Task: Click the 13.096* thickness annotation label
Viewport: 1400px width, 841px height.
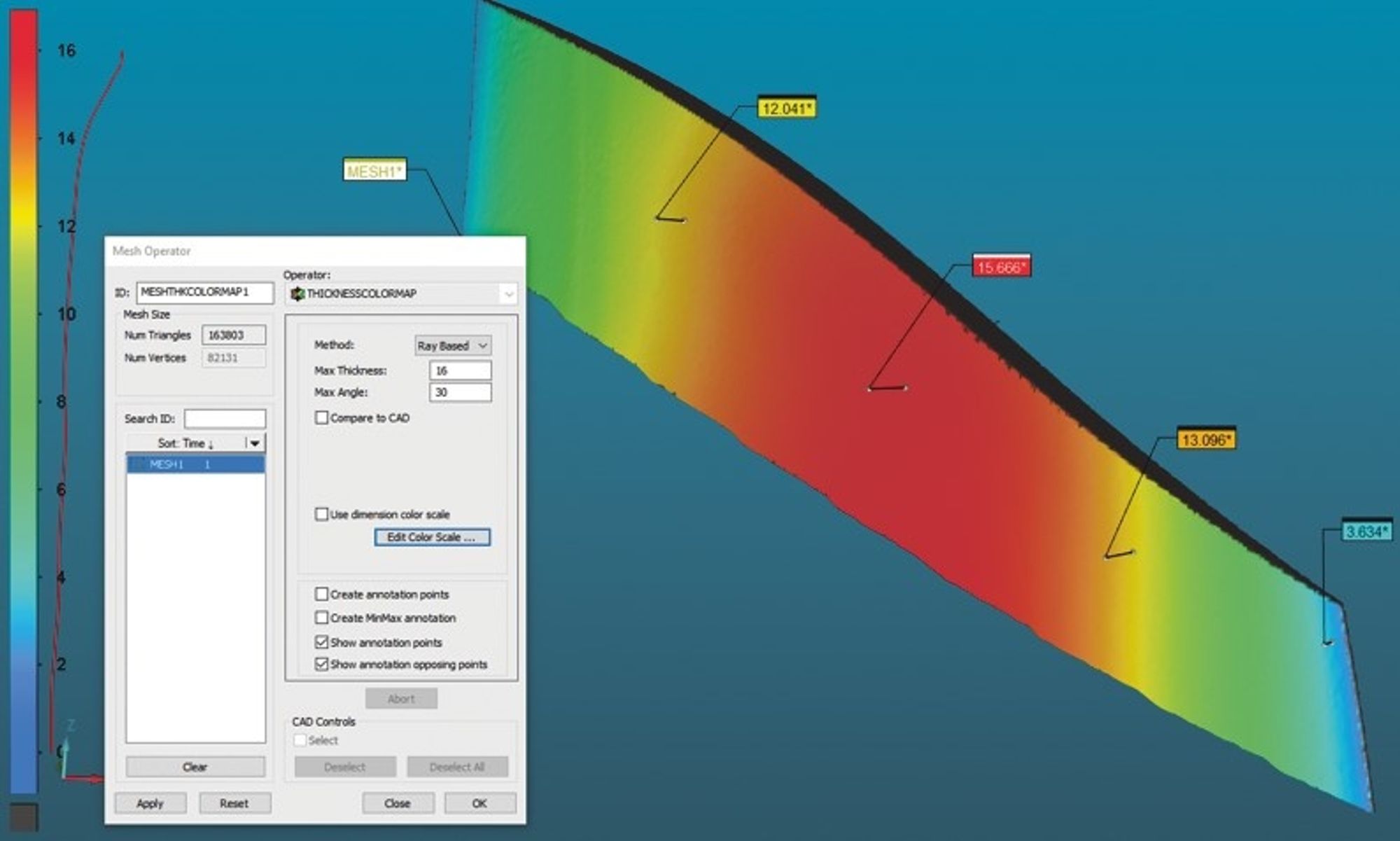Action: (1206, 439)
